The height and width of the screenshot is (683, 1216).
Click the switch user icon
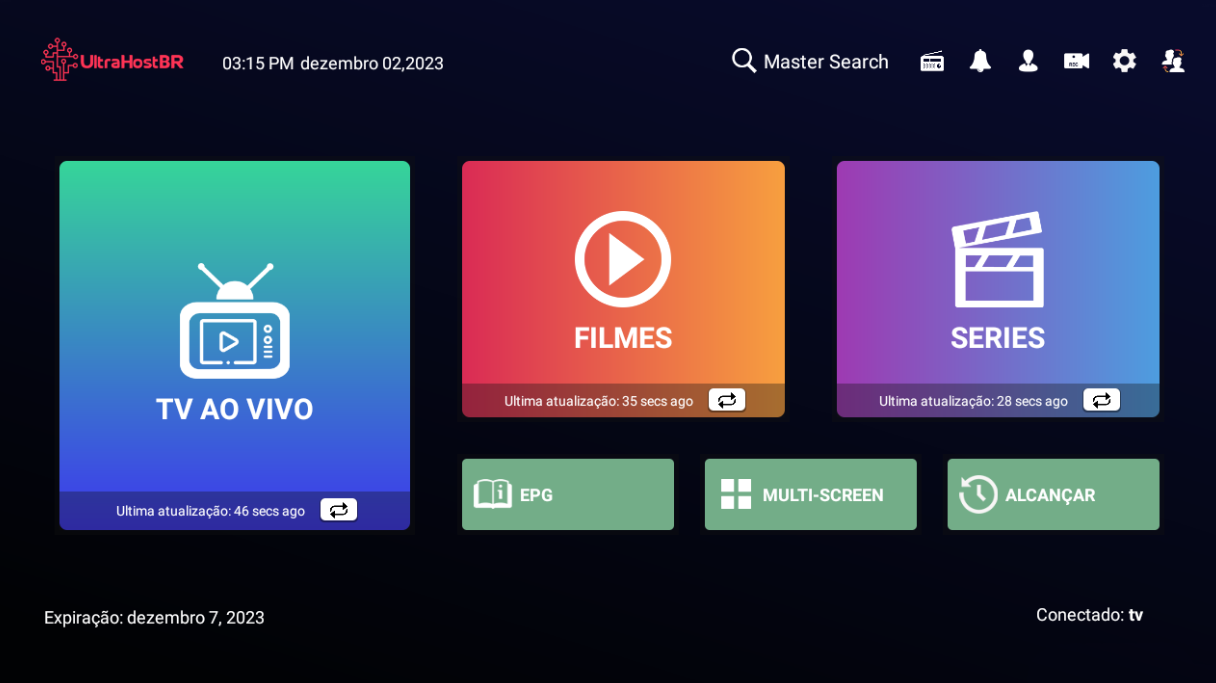(x=1173, y=61)
